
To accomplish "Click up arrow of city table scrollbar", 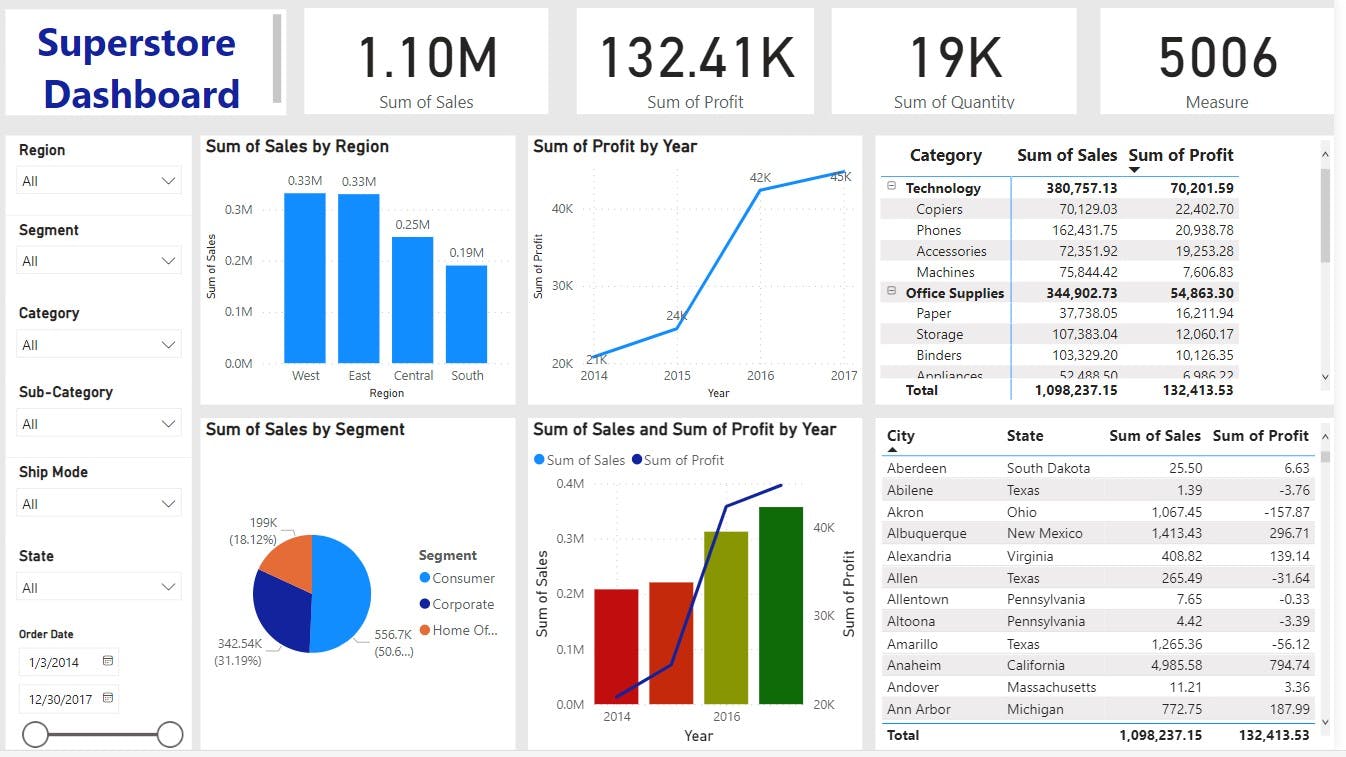I will click(1326, 437).
